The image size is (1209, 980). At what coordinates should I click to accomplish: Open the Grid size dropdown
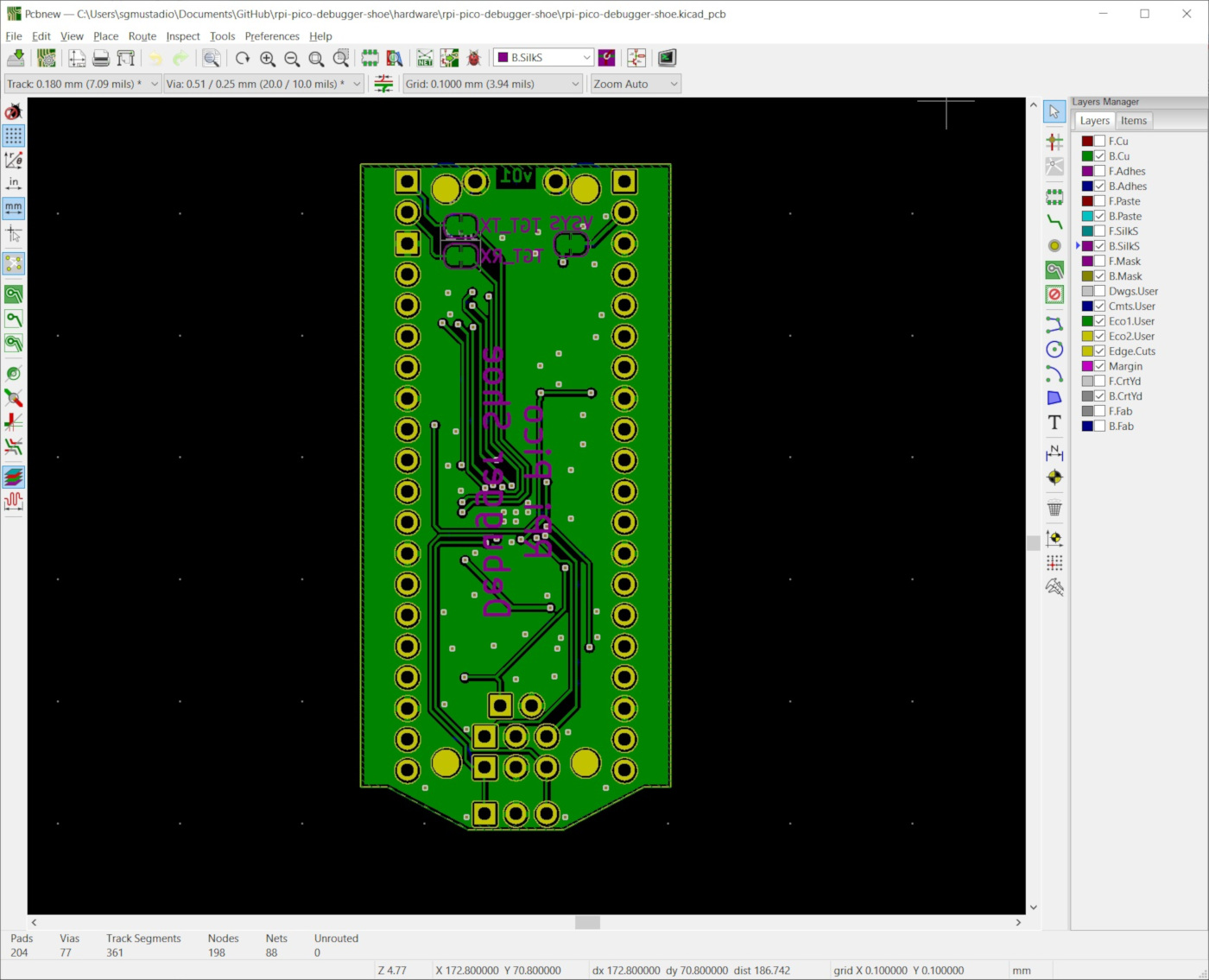point(493,84)
